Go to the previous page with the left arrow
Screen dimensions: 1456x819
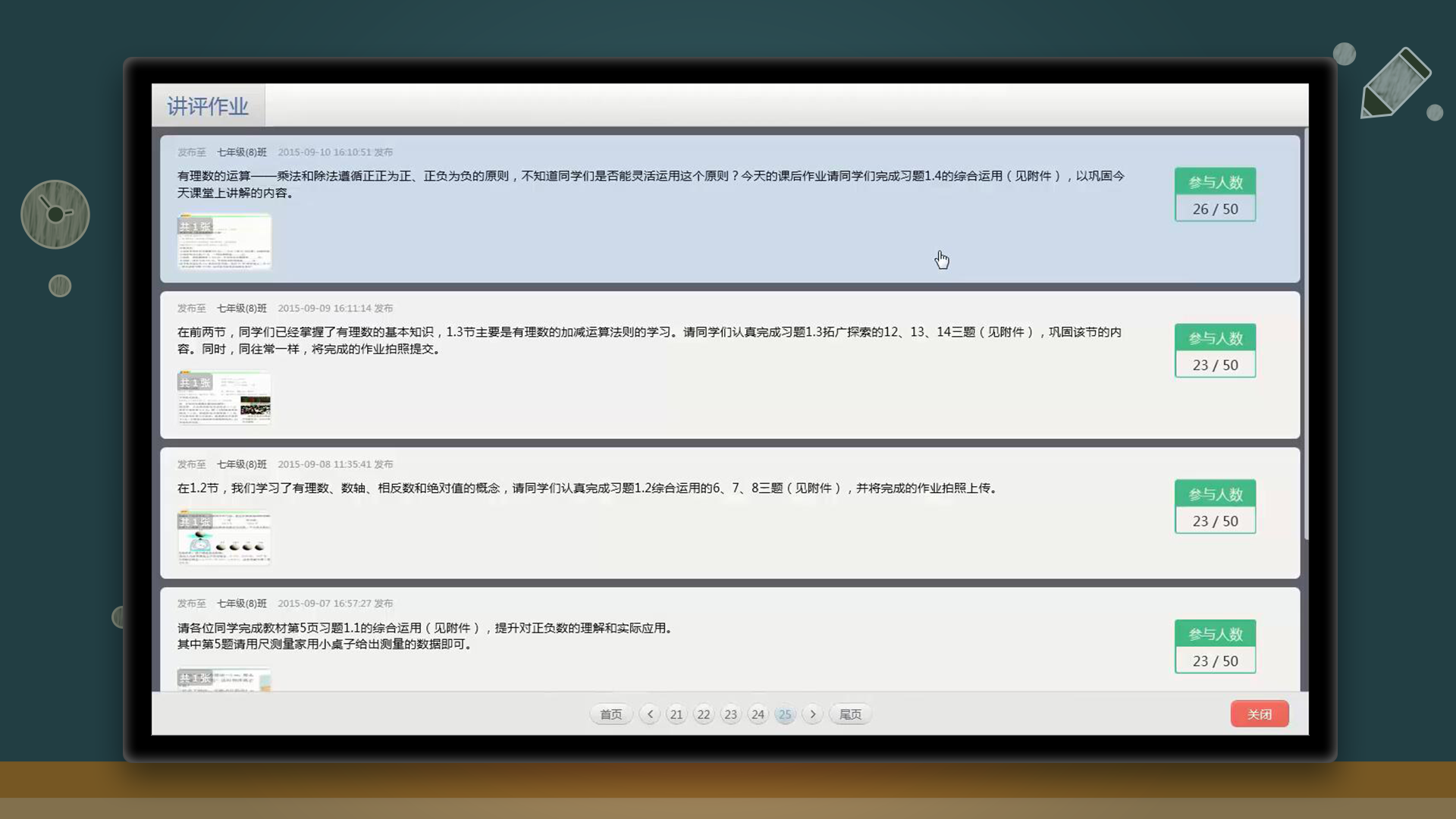pyautogui.click(x=650, y=714)
